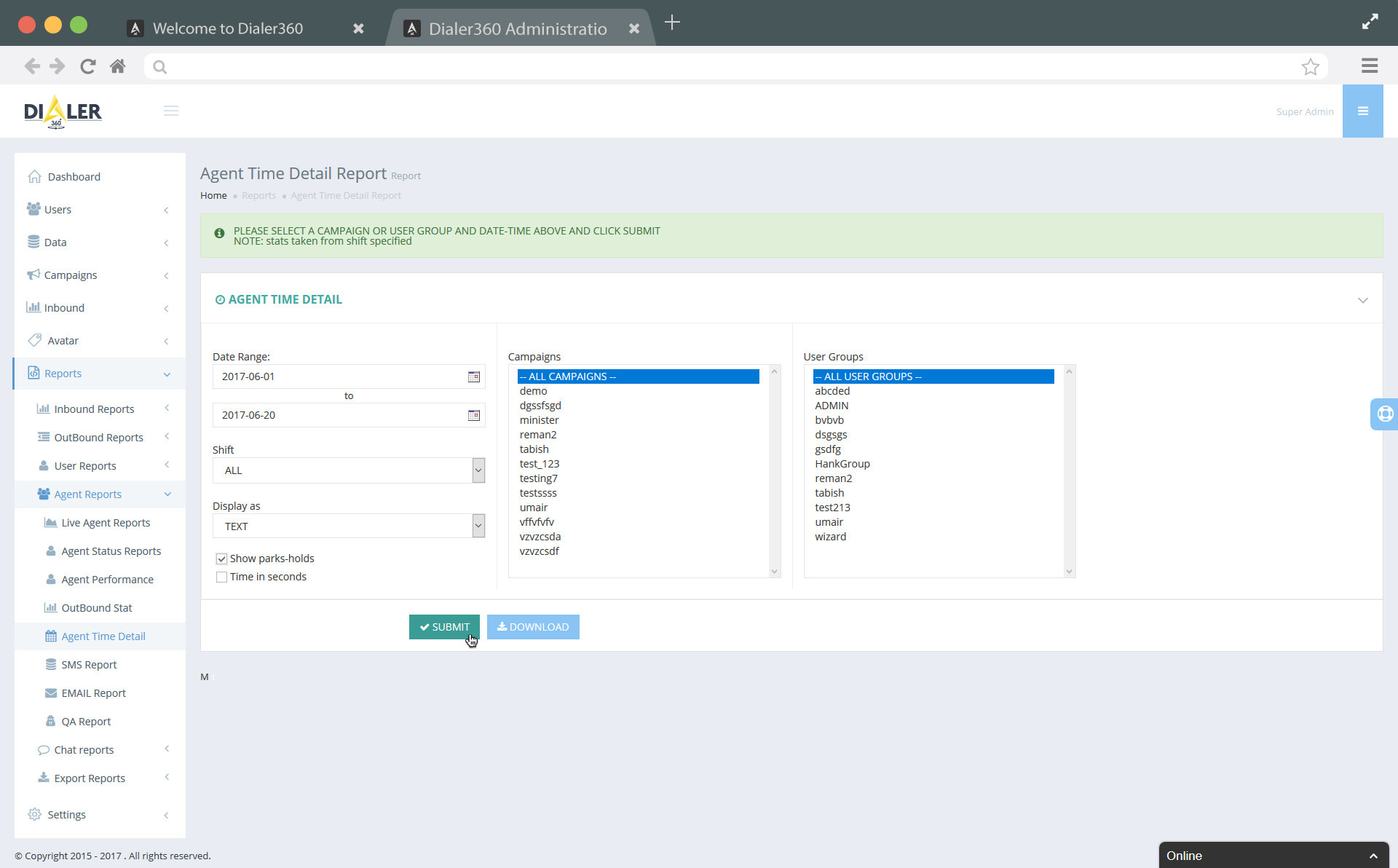1398x868 pixels.
Task: Click the EMAIL Report envelope icon
Action: [50, 693]
